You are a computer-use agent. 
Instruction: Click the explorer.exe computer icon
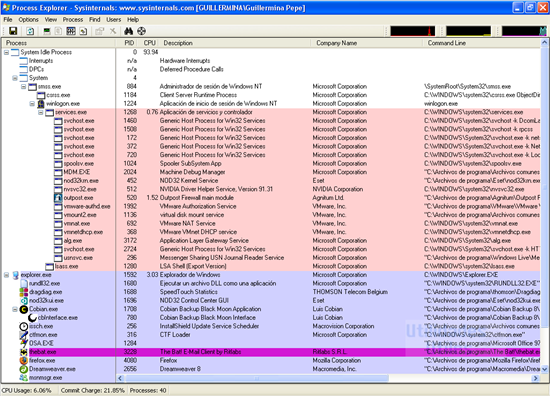[15, 275]
